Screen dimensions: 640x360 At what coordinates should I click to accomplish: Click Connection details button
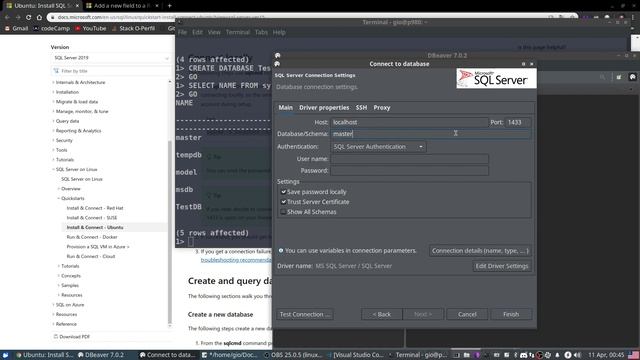click(x=480, y=251)
